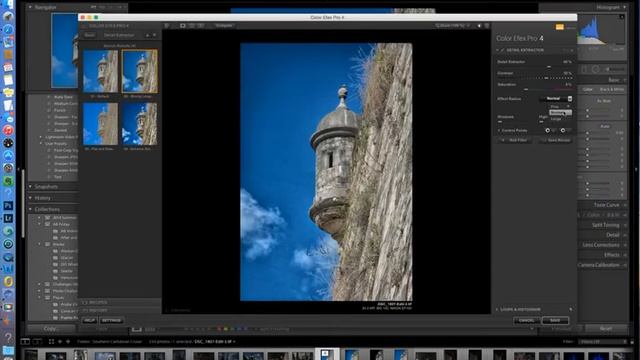Open Lightroom from the Dock
640x360 pixels.
(x=8, y=218)
